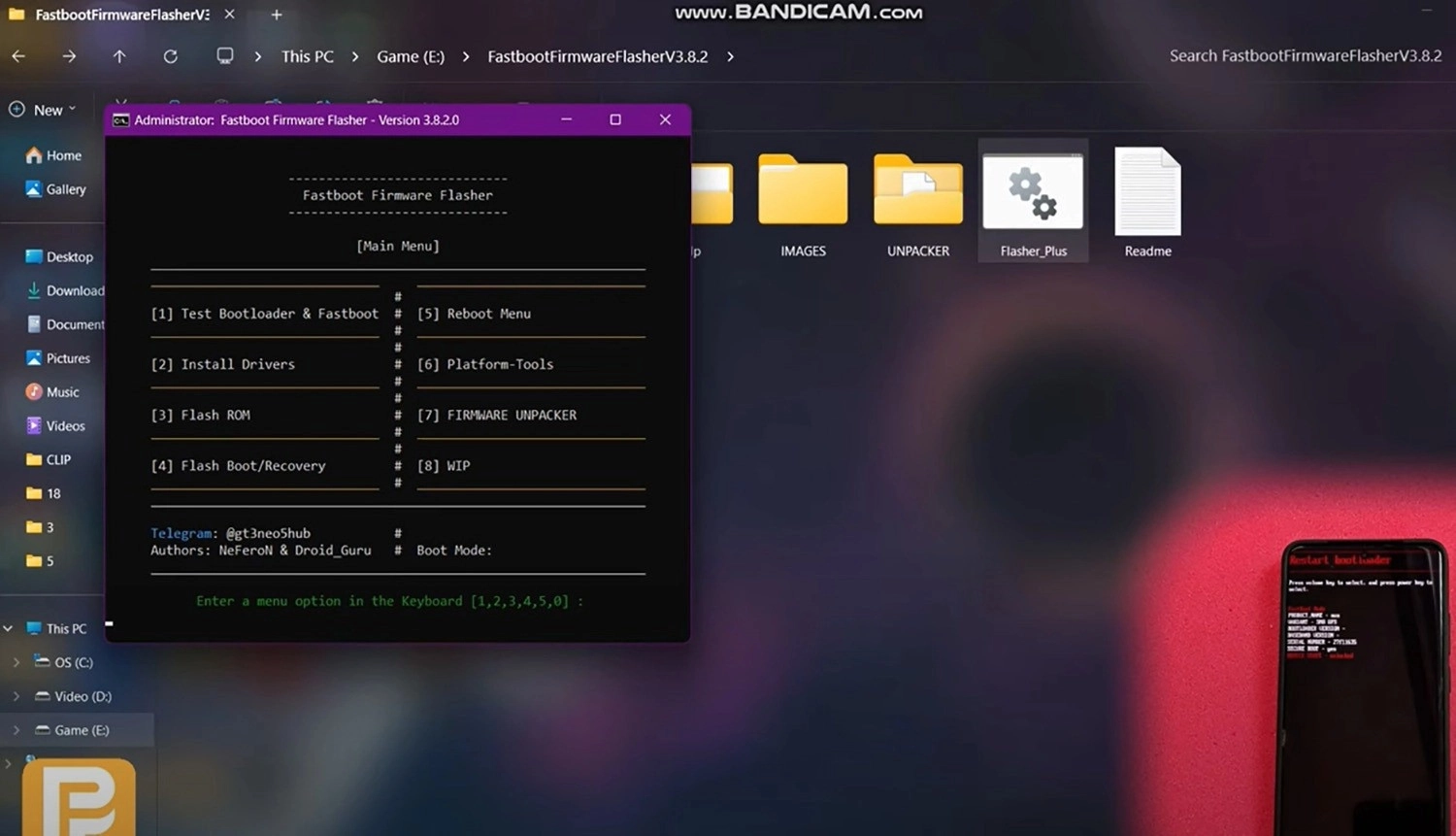Open the IMAGES folder
Viewport: 1456px width, 836px height.
tap(803, 205)
